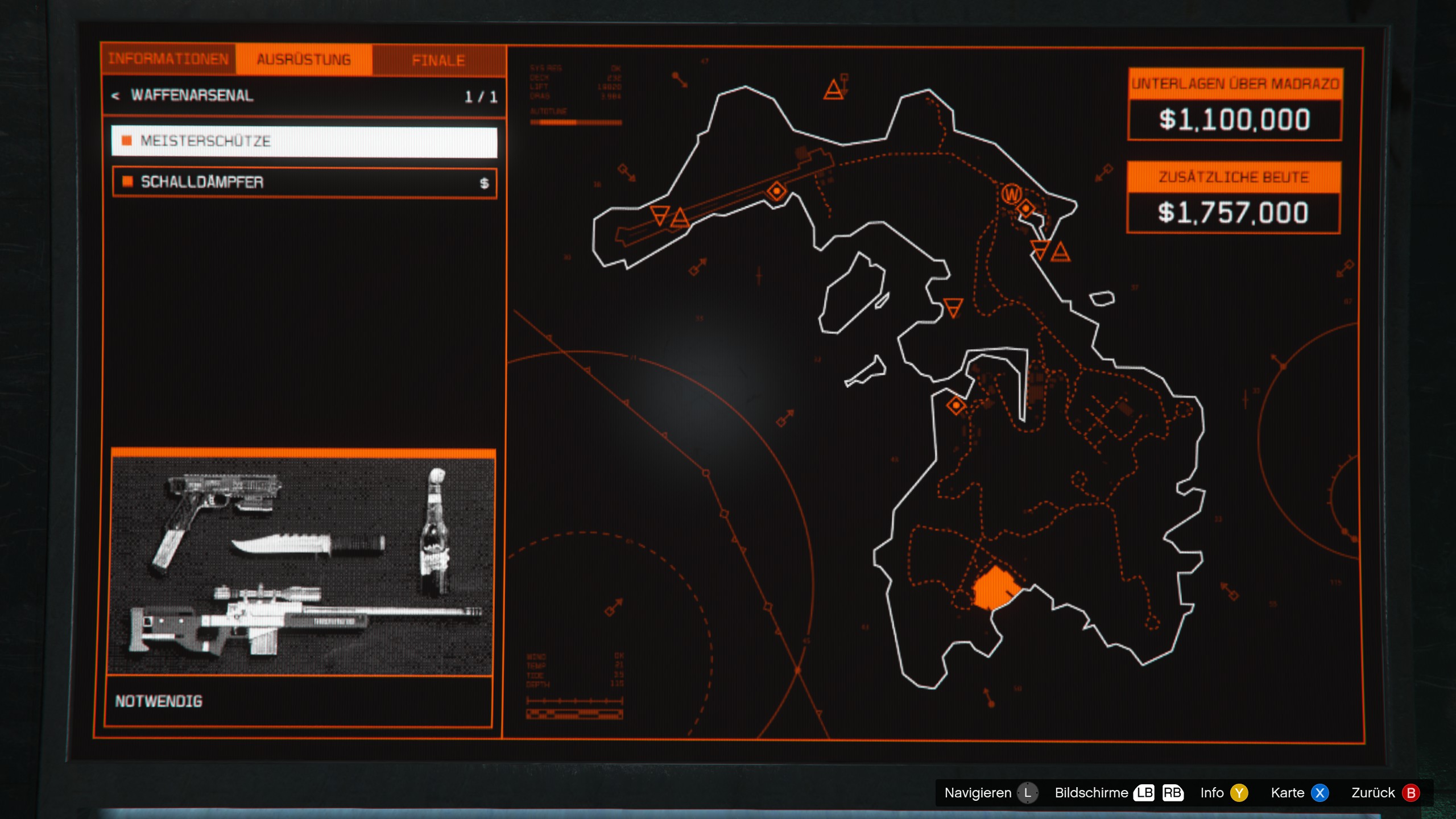The width and height of the screenshot is (1456, 819).
Task: Click back arrow beside Waffenarsenal
Action: click(x=115, y=96)
